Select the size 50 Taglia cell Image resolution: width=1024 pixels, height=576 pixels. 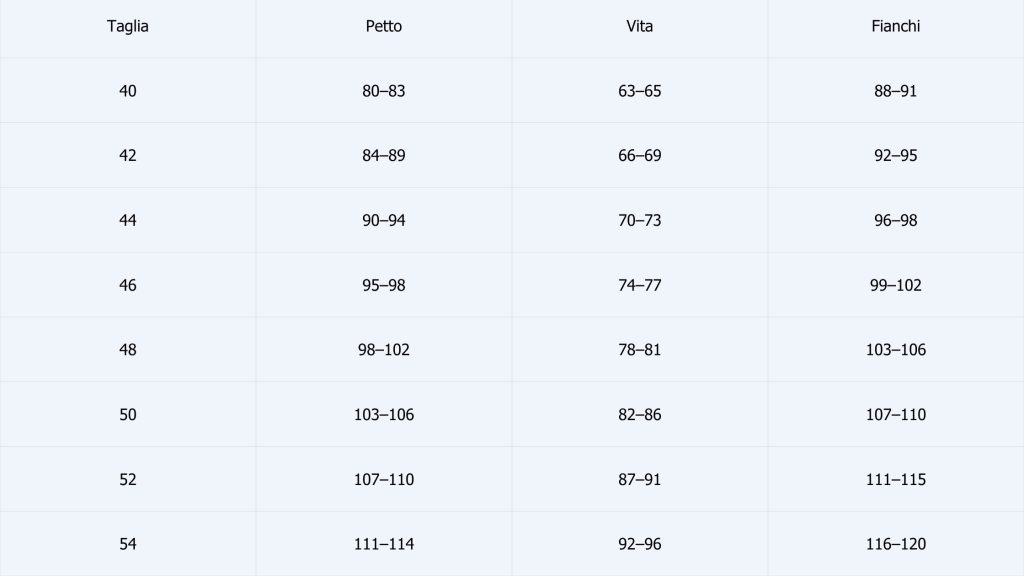point(128,415)
